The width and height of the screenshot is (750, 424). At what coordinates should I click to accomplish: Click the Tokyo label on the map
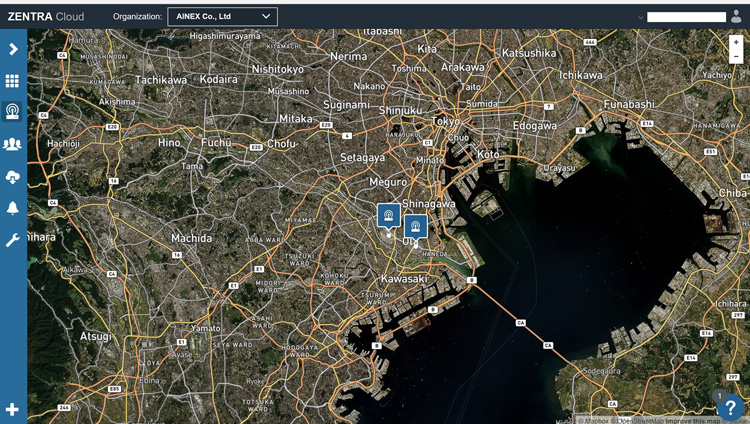pyautogui.click(x=446, y=122)
